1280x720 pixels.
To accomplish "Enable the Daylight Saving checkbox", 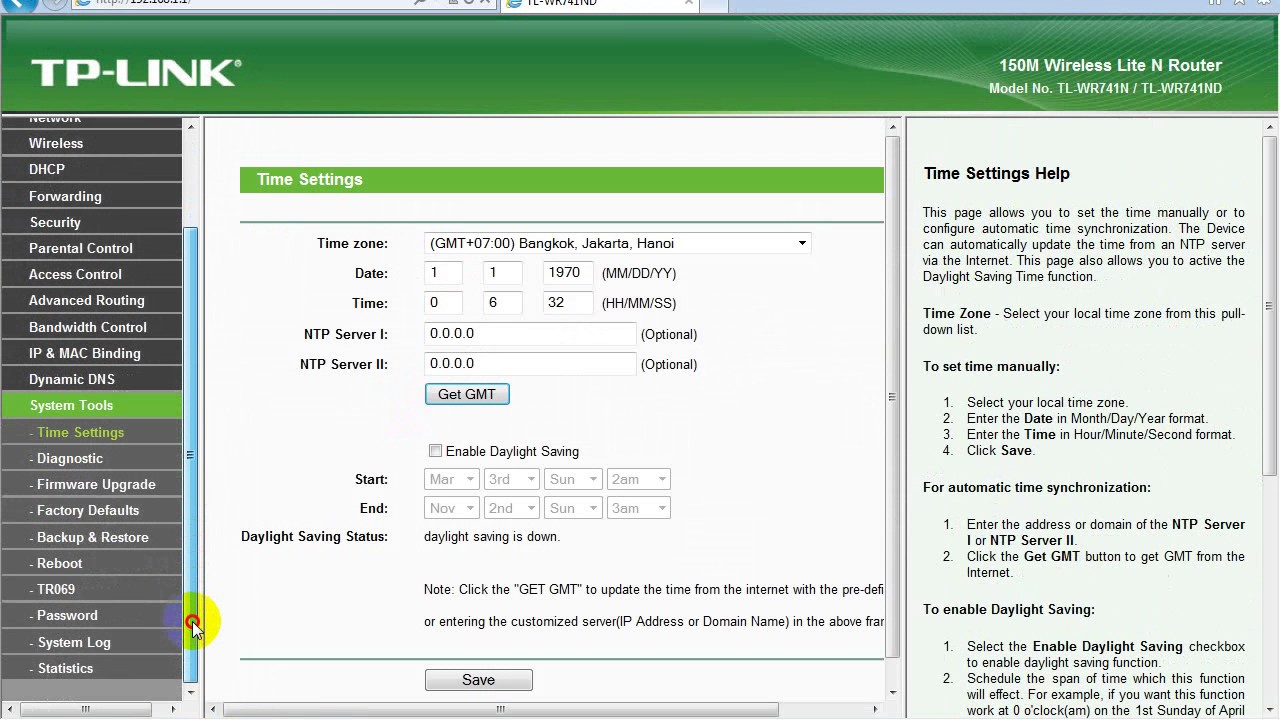I will click(x=435, y=451).
